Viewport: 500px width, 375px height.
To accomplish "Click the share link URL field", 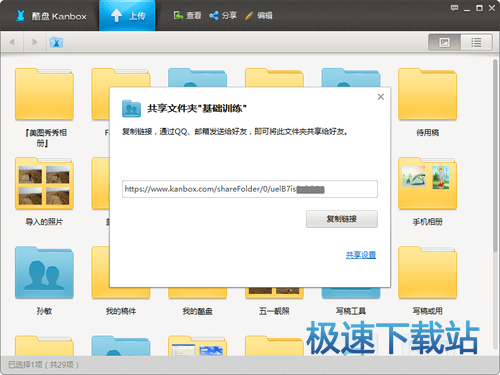I will coord(250,189).
